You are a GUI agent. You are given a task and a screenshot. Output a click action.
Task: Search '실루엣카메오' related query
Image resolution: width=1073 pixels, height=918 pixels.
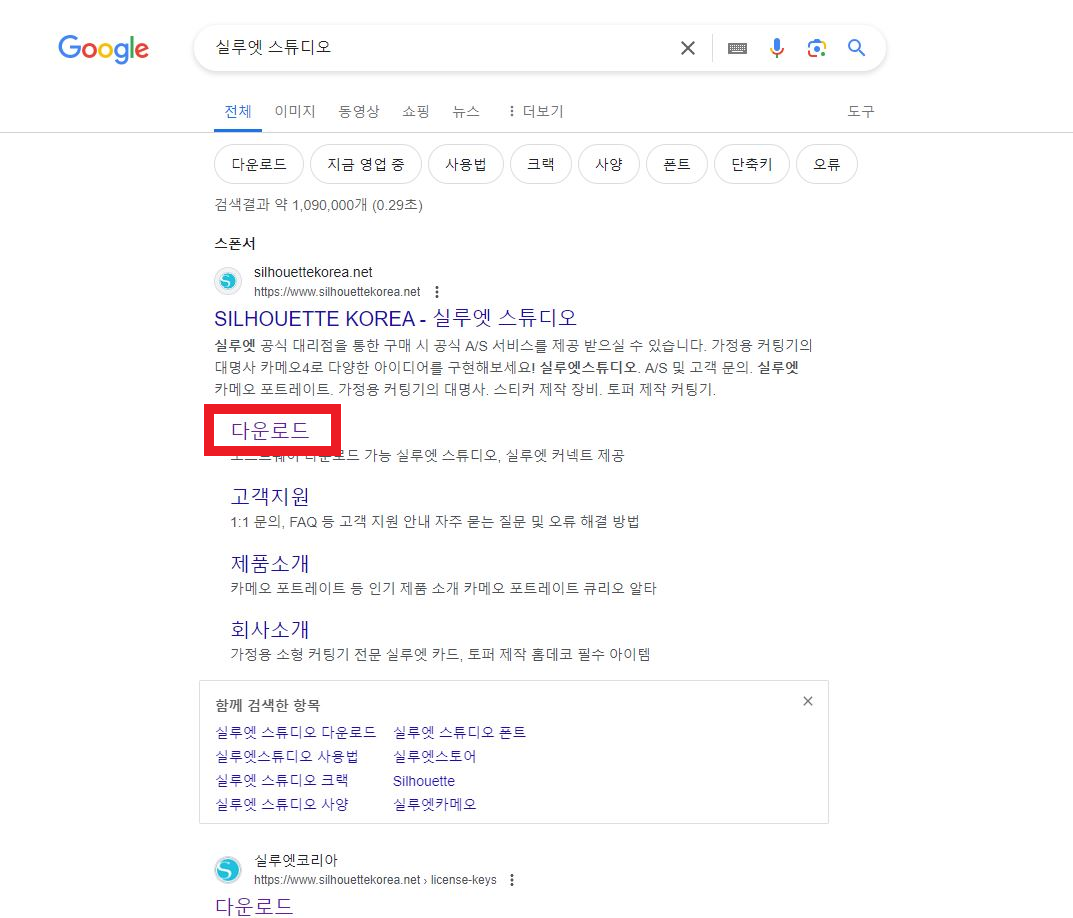point(435,804)
